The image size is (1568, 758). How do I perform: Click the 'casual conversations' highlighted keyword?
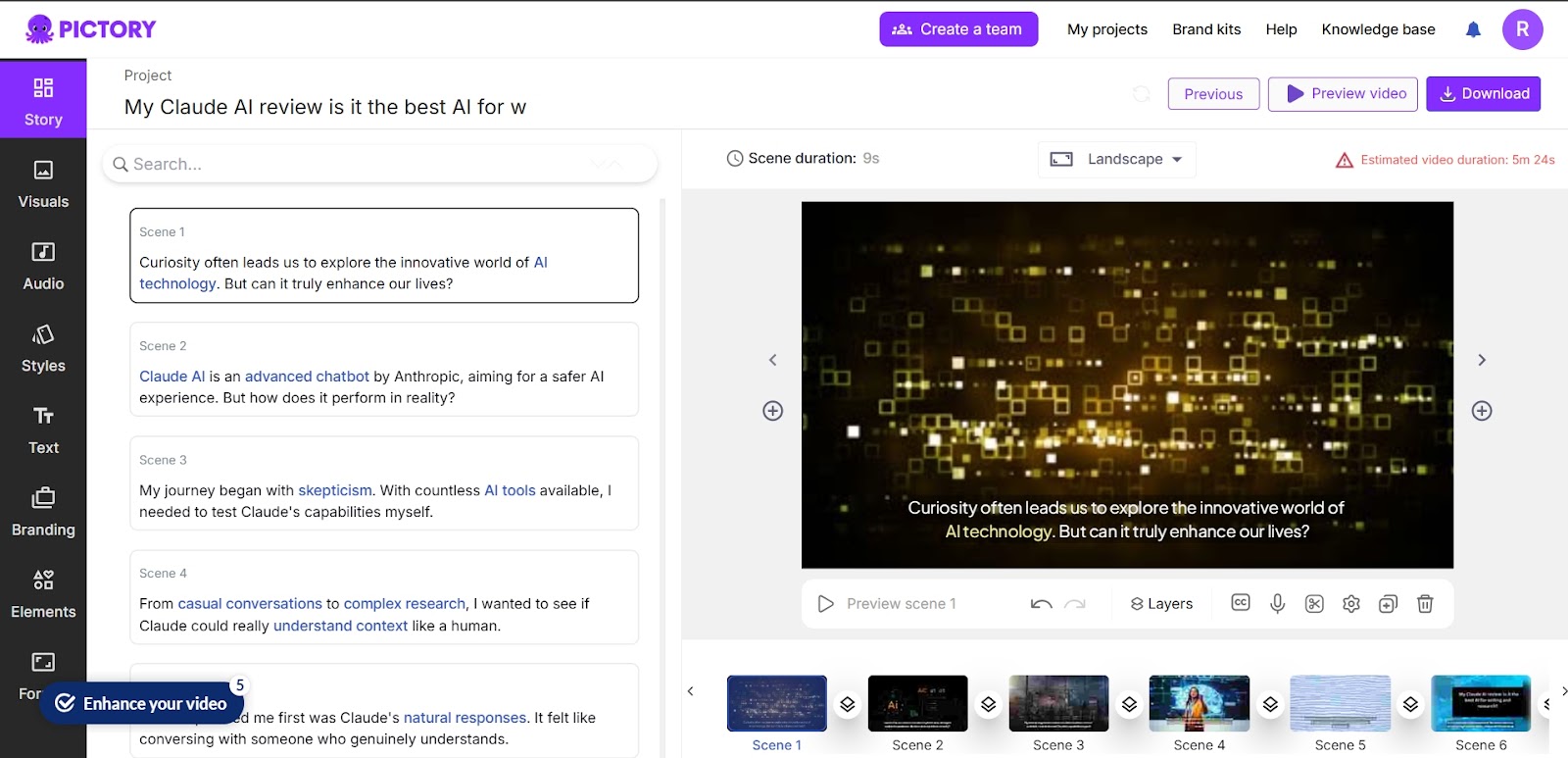tap(250, 604)
